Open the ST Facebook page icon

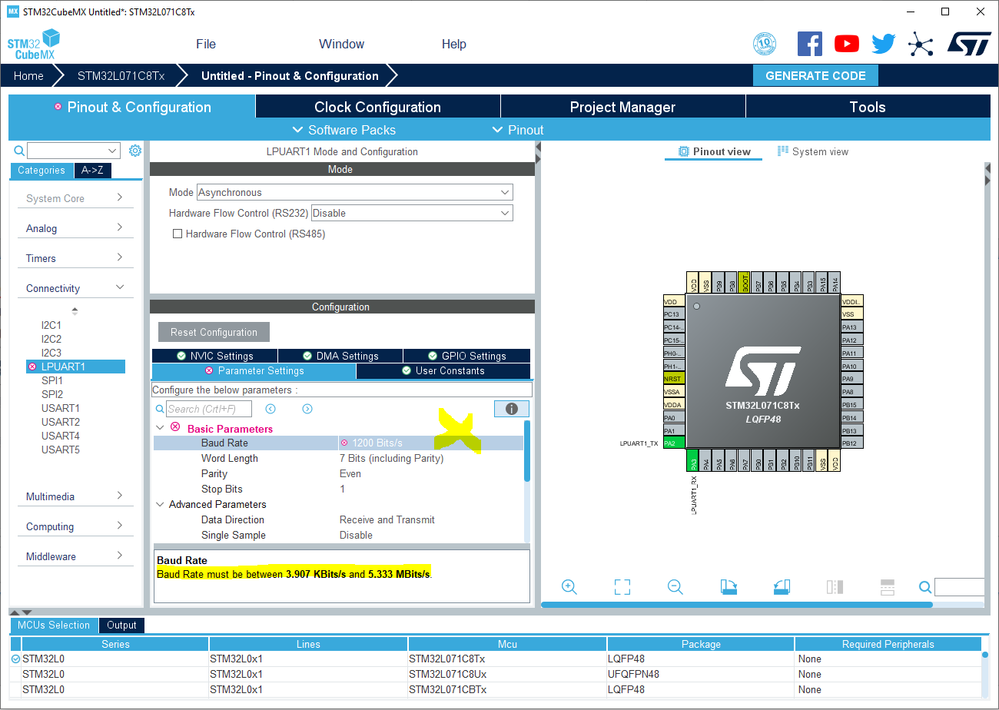[x=809, y=44]
